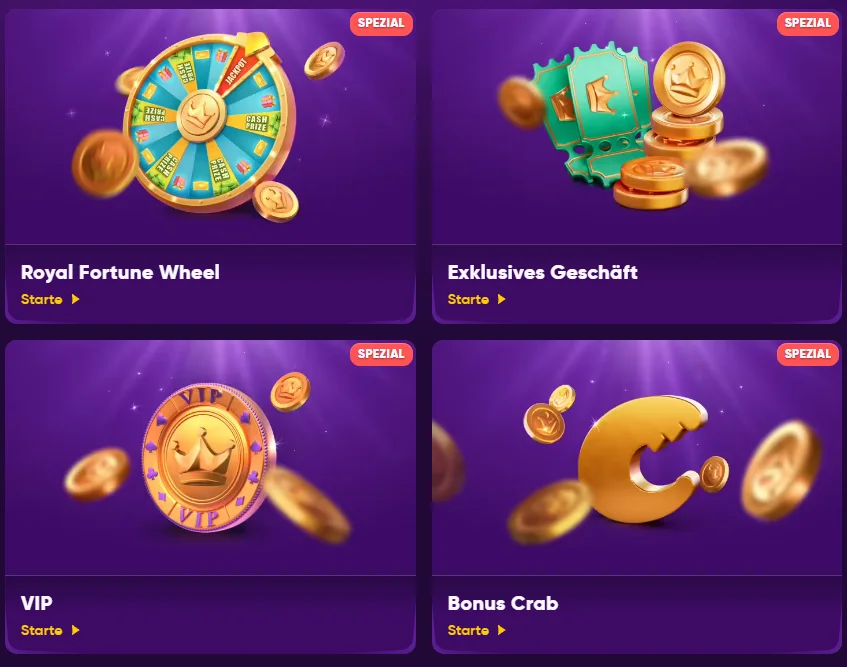
Task: Click the SPEZIAL badge on Royal Fortune Wheel card
Action: (x=381, y=23)
